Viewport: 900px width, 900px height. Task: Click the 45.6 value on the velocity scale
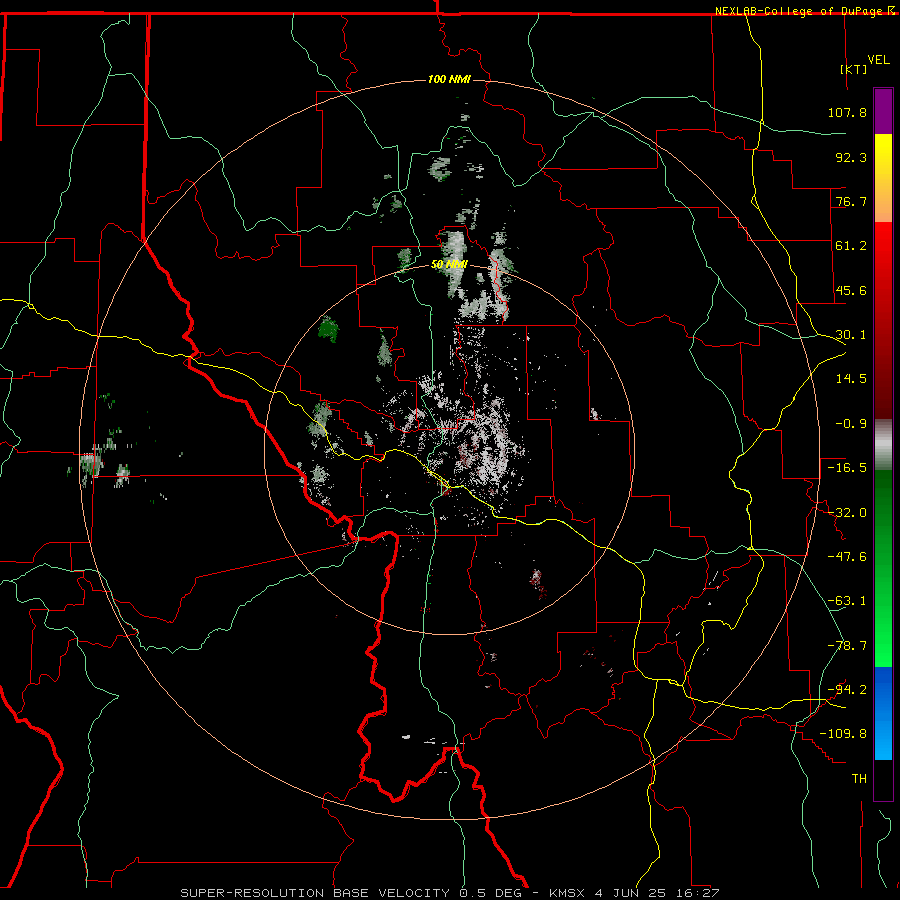click(851, 290)
